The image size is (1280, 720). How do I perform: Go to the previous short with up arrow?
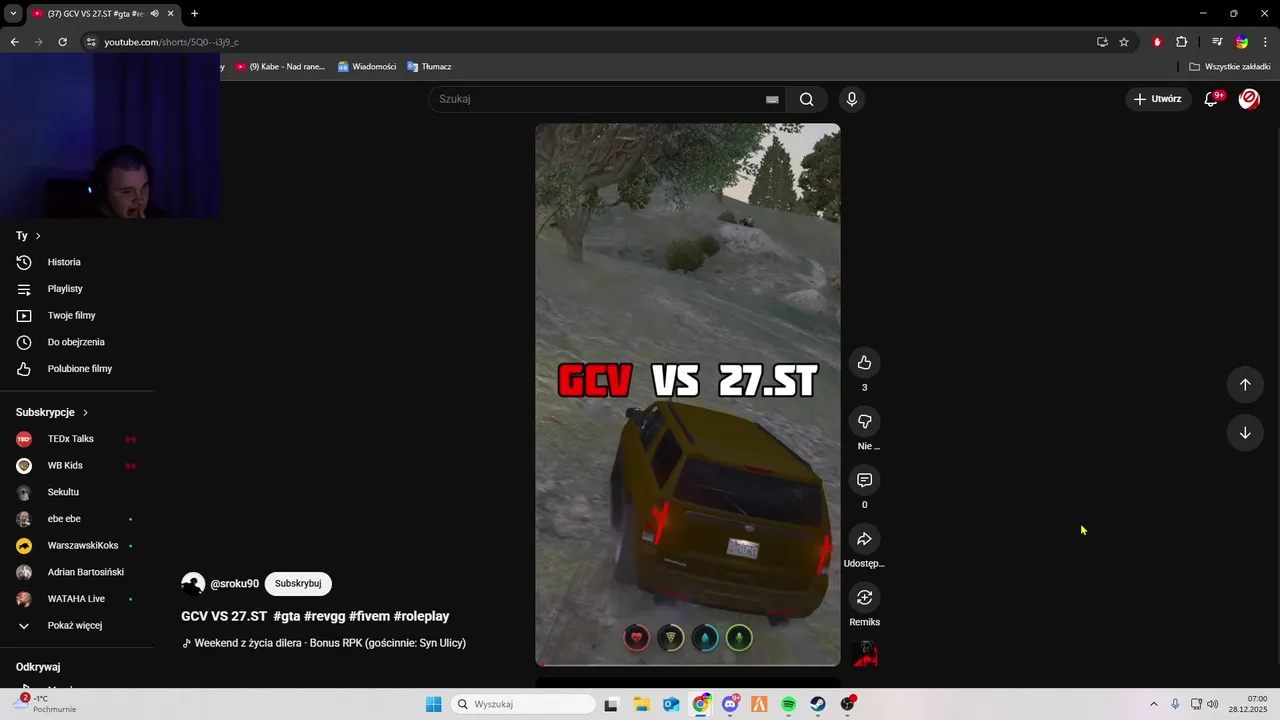point(1245,385)
